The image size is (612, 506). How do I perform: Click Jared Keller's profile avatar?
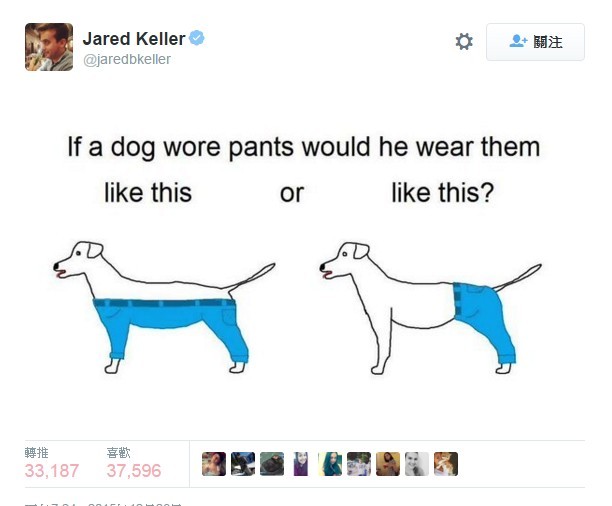(49, 47)
